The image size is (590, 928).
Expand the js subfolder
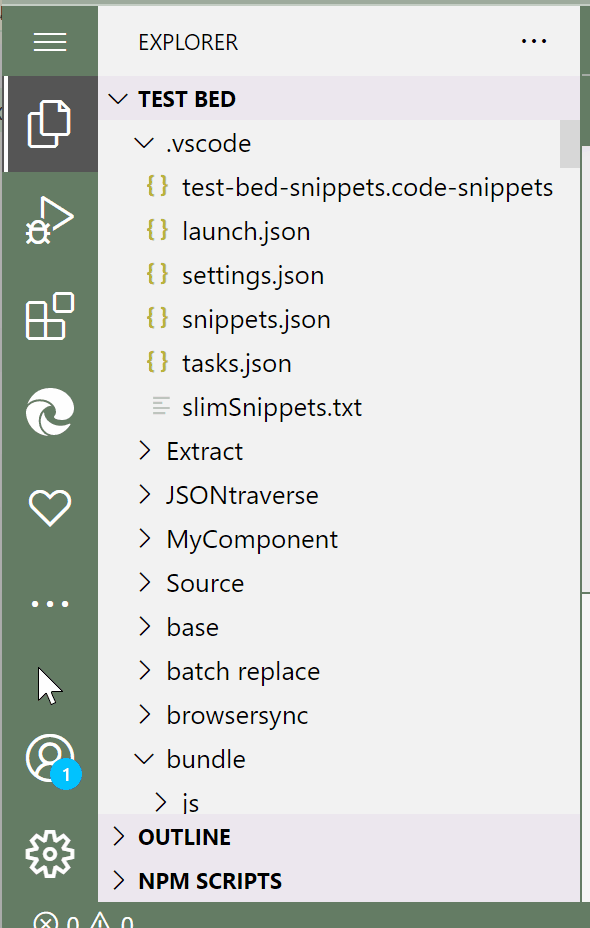(160, 803)
